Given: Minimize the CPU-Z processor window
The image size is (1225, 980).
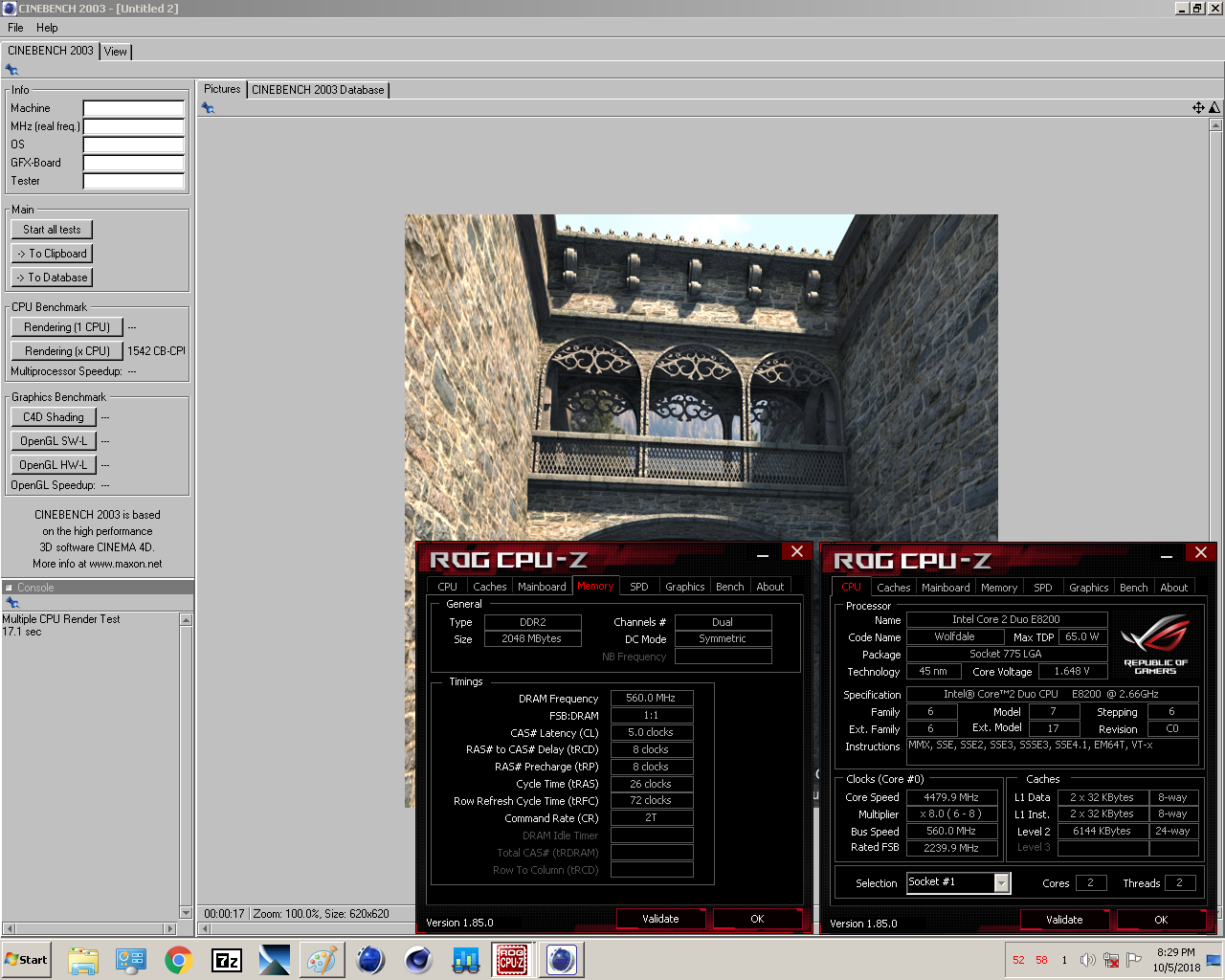Looking at the screenshot, I should click(x=1167, y=554).
